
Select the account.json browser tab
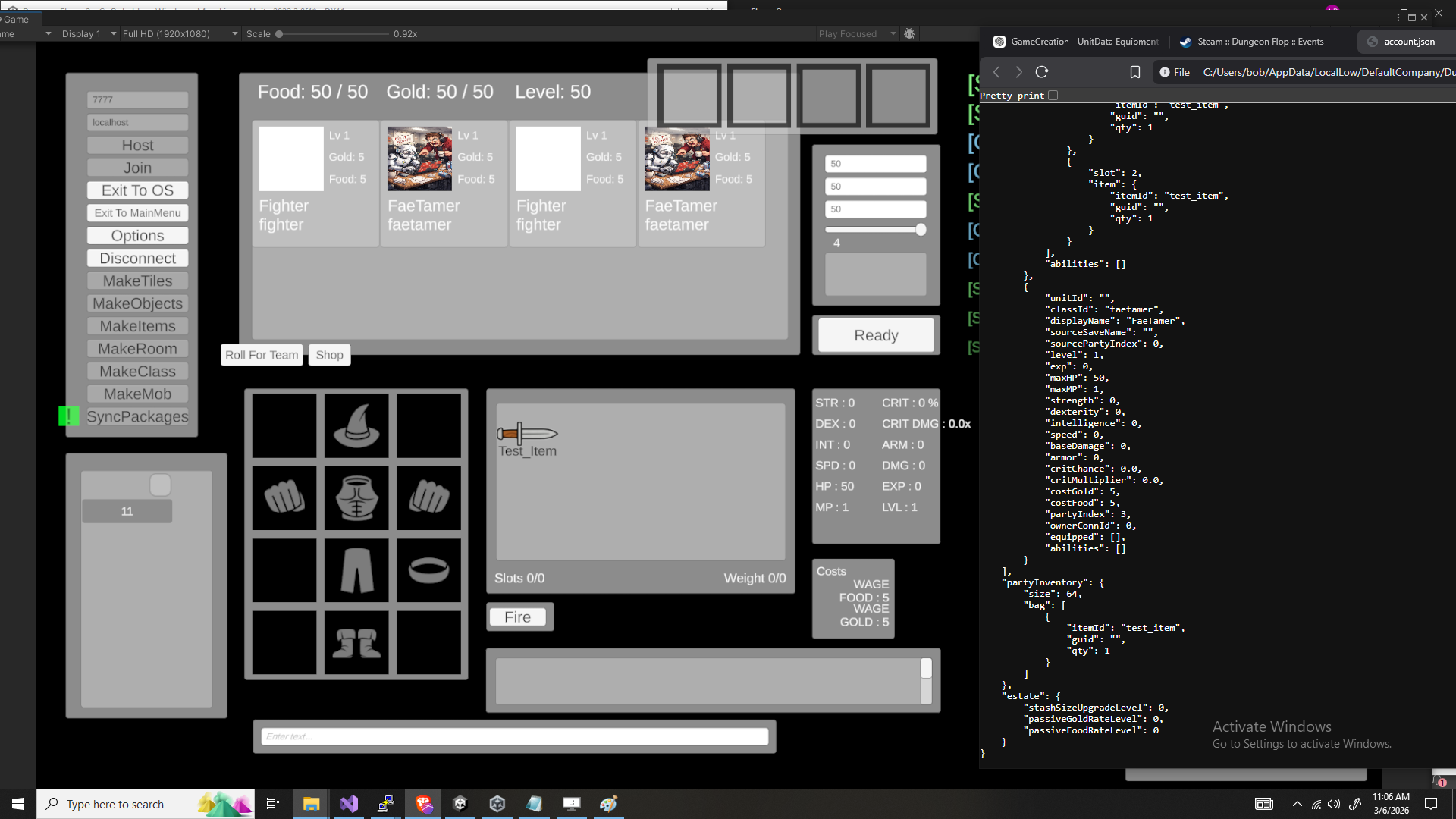click(1406, 42)
